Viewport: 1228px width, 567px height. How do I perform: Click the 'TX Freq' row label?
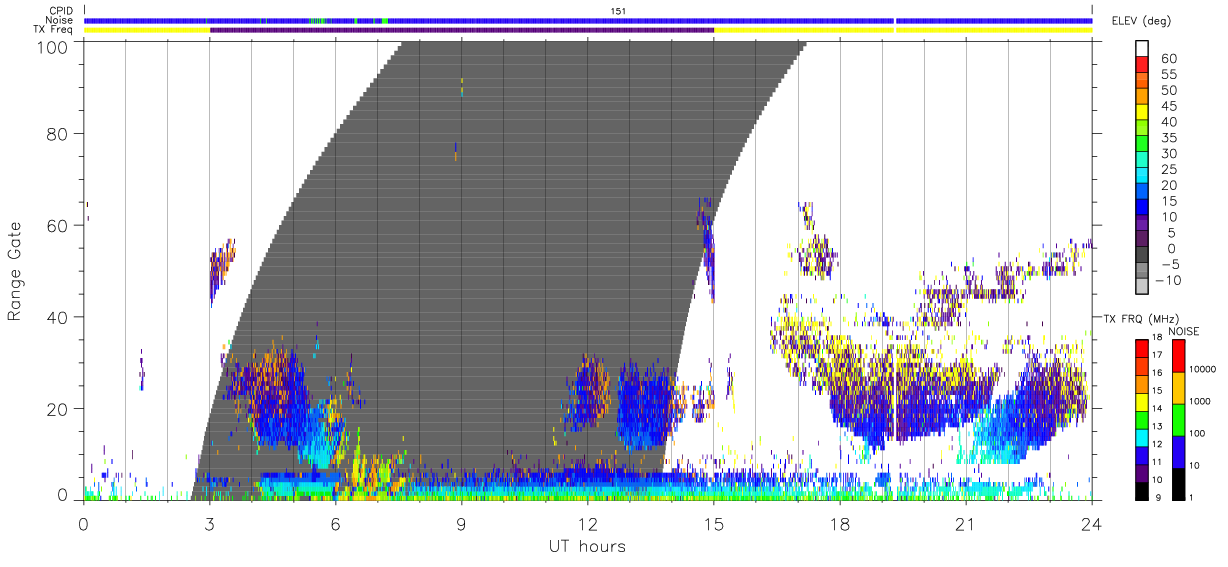[x=55, y=30]
